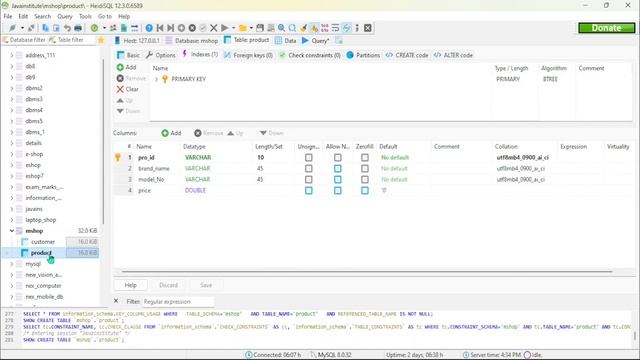
Task: Click the Copy toolbar icon
Action: (x=45, y=28)
